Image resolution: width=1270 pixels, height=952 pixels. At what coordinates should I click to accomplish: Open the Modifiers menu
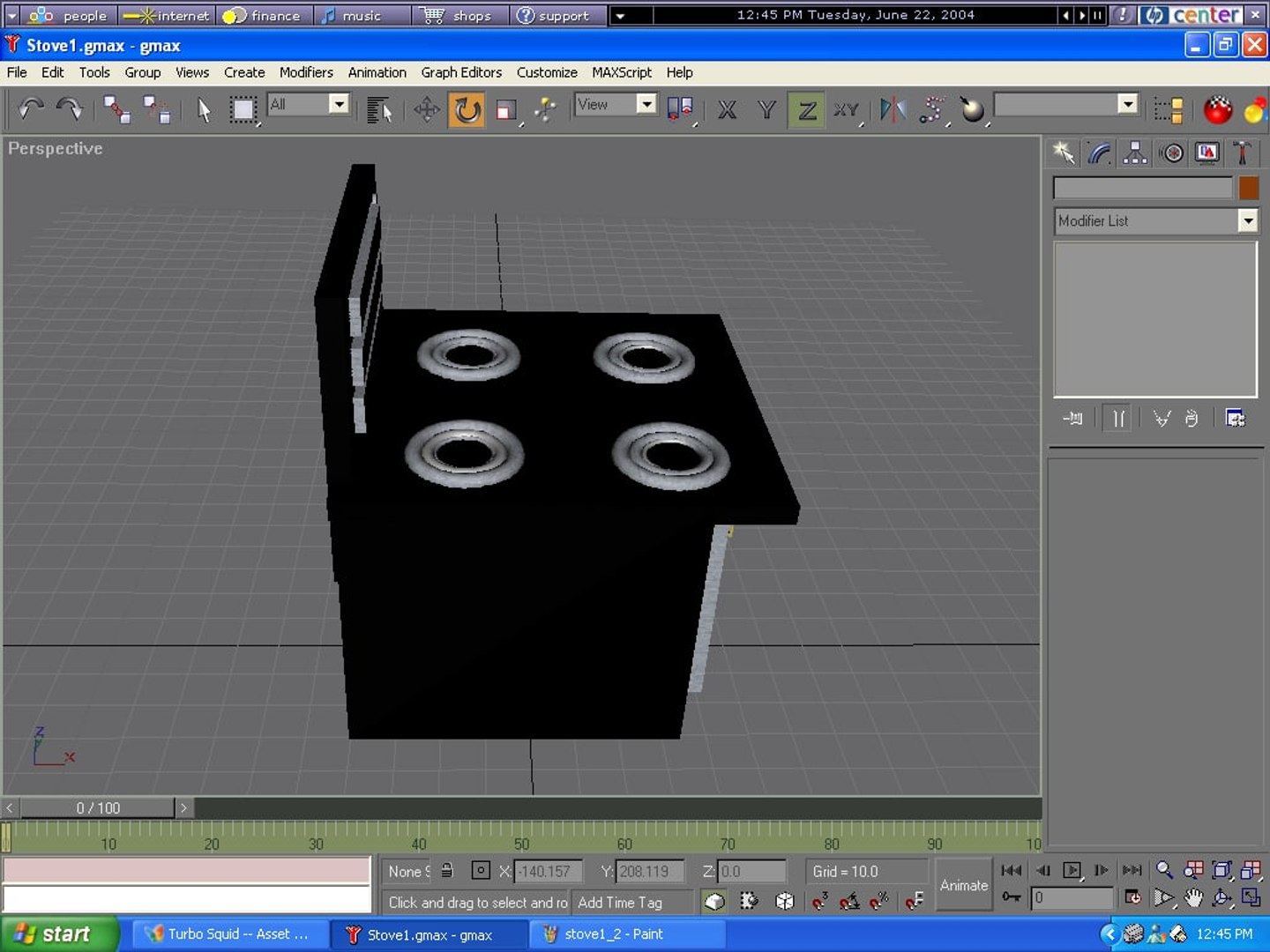pos(306,72)
